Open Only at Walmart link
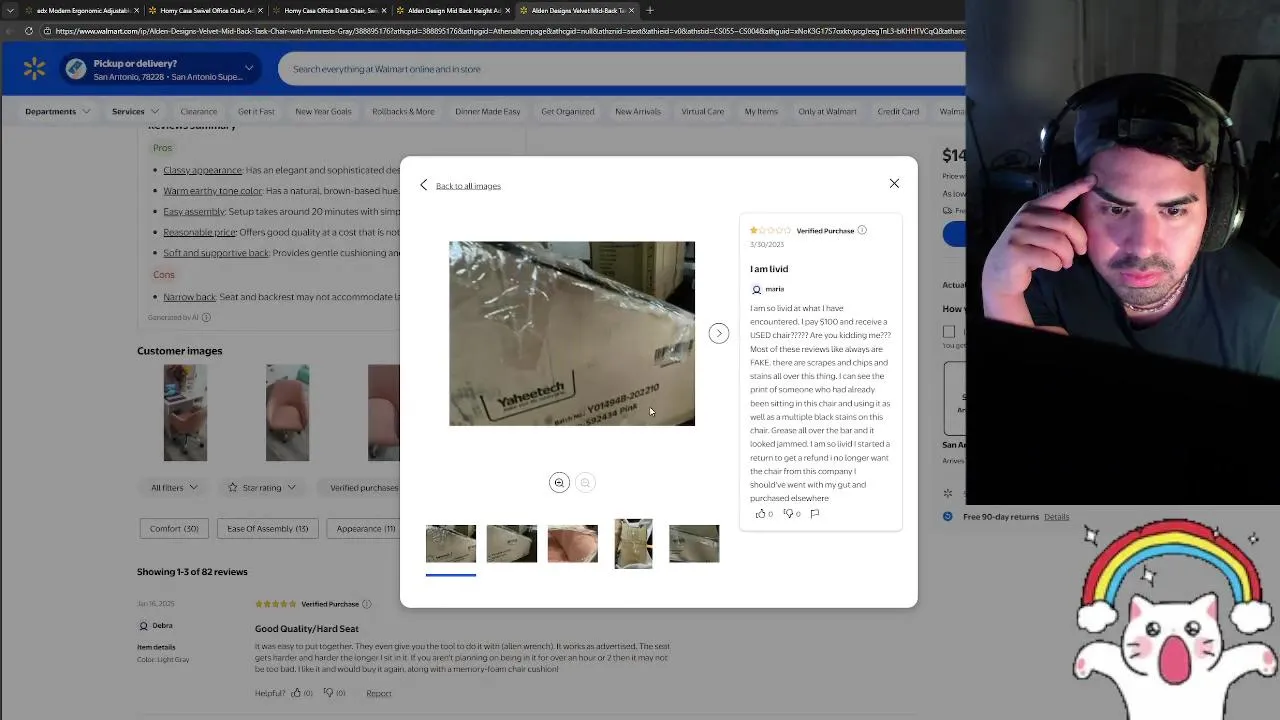The height and width of the screenshot is (720, 1280). (828, 111)
